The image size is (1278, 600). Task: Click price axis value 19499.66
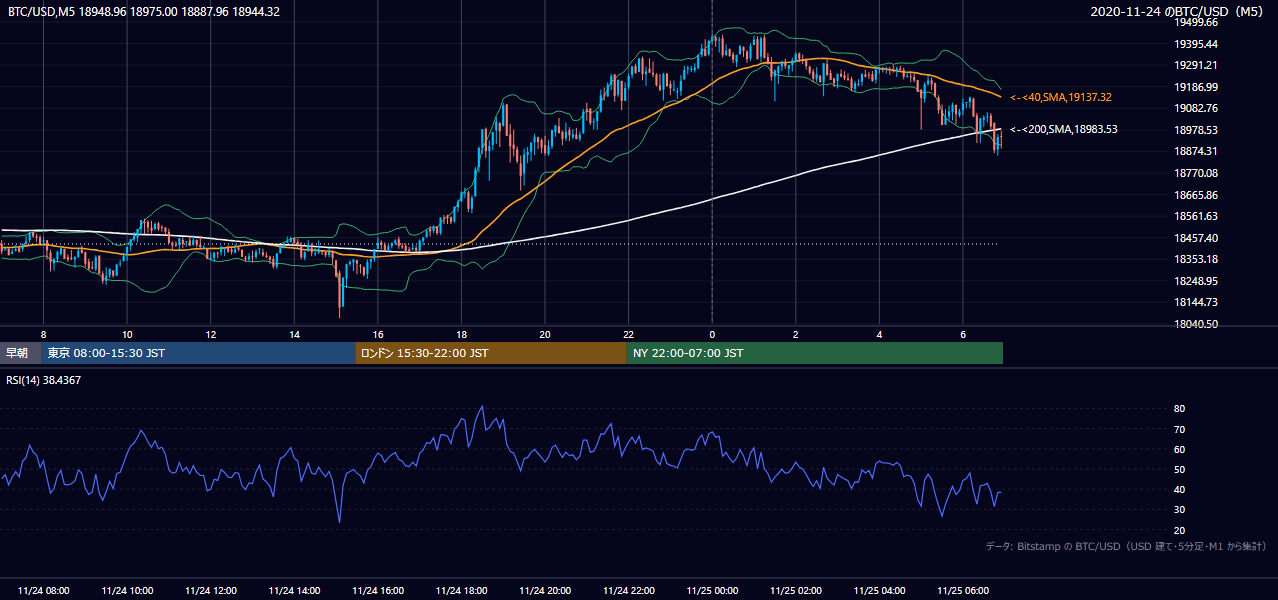point(1197,22)
